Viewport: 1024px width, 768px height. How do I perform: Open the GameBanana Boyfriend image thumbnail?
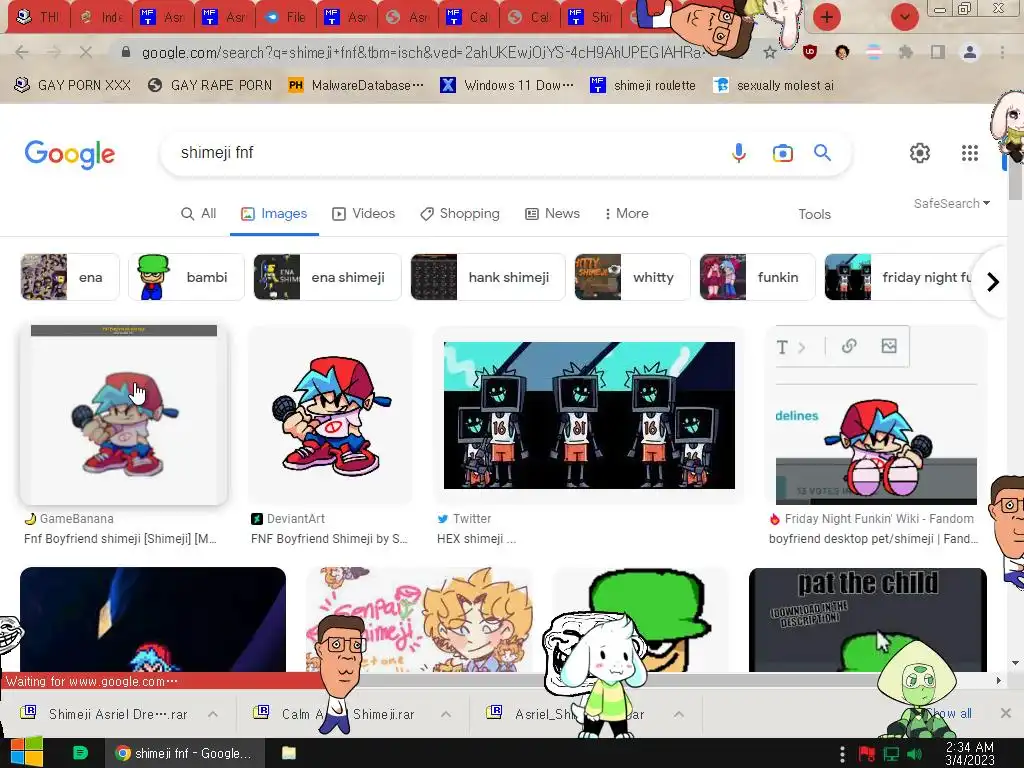tap(123, 414)
